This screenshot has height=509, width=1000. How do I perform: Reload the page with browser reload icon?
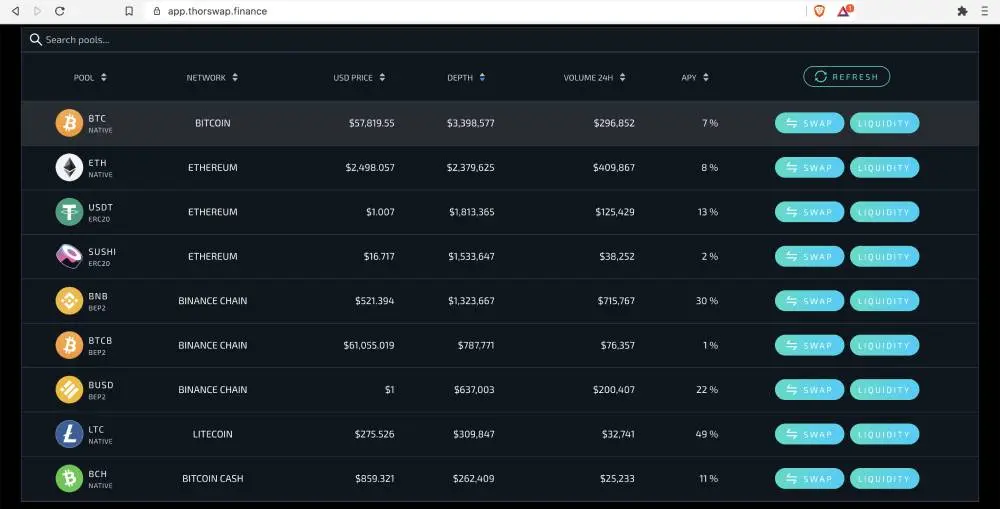coord(59,11)
